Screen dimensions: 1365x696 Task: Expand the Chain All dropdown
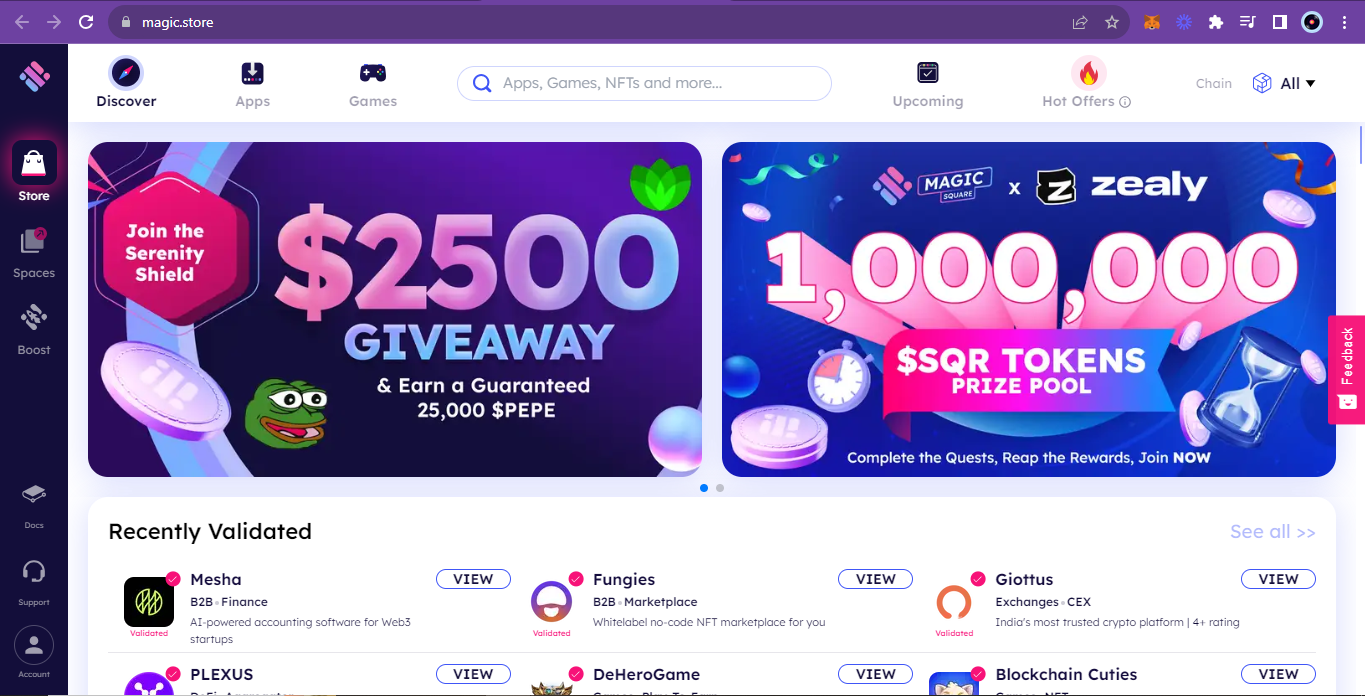pyautogui.click(x=1284, y=84)
